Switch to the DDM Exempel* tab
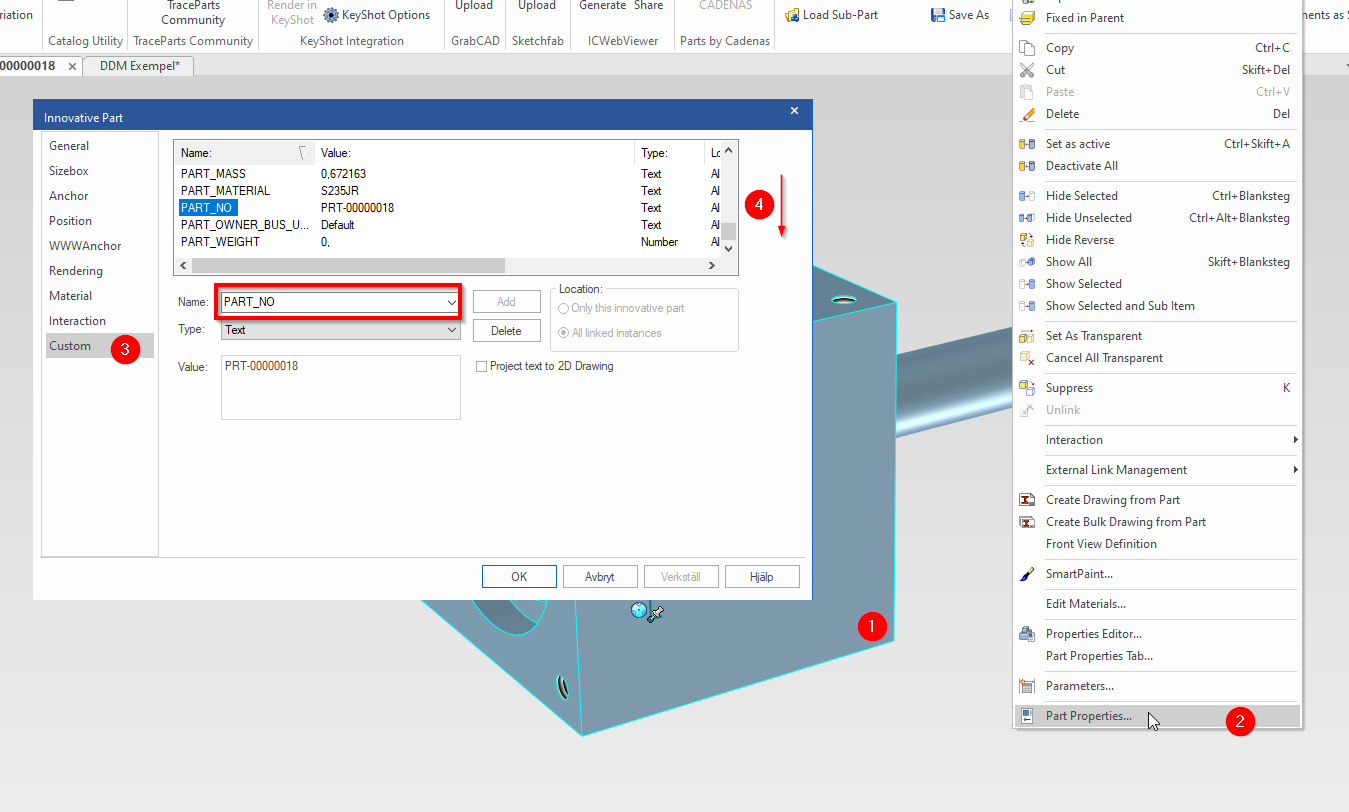1349x812 pixels. point(139,66)
